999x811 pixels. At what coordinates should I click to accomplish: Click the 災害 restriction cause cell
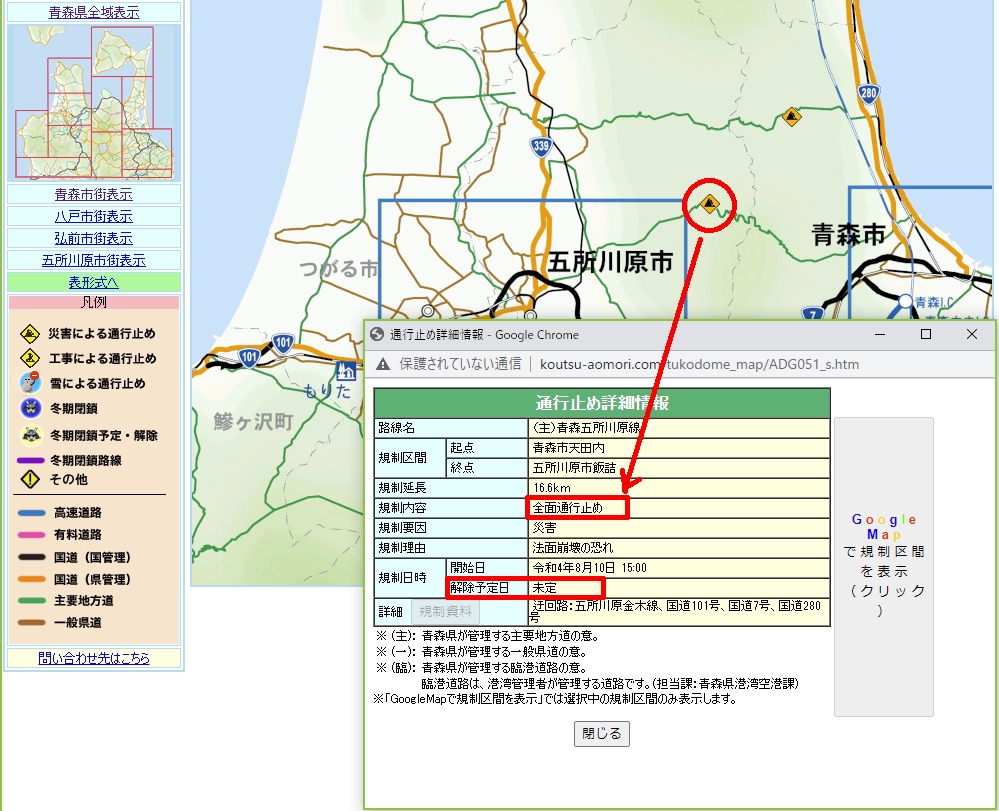coord(679,528)
